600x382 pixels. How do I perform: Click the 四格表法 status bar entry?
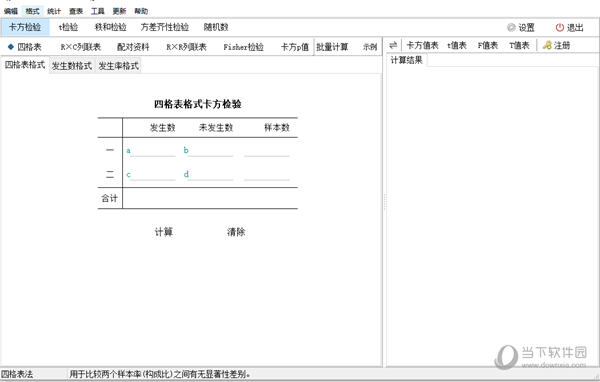click(18, 374)
